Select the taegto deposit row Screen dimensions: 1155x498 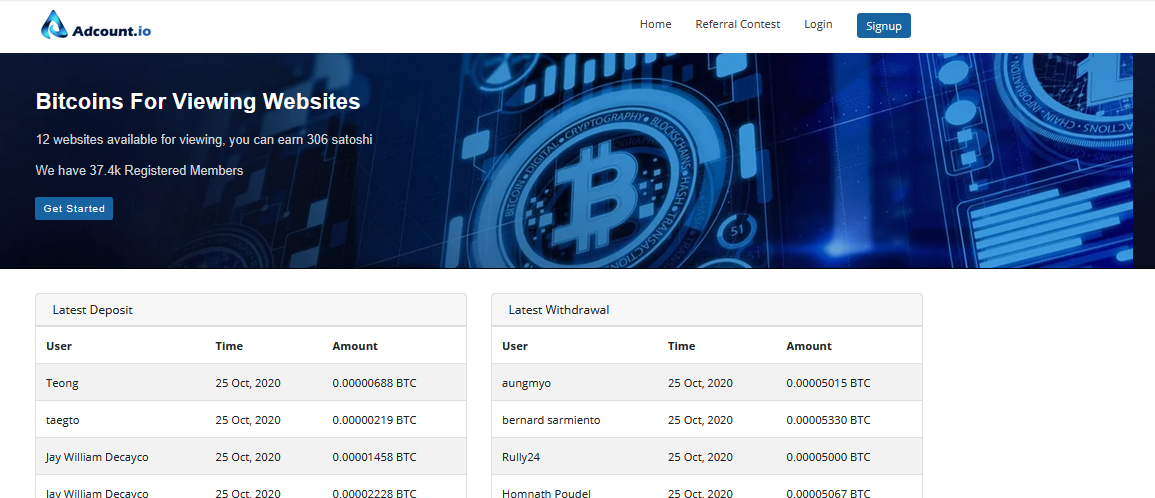(x=250, y=420)
